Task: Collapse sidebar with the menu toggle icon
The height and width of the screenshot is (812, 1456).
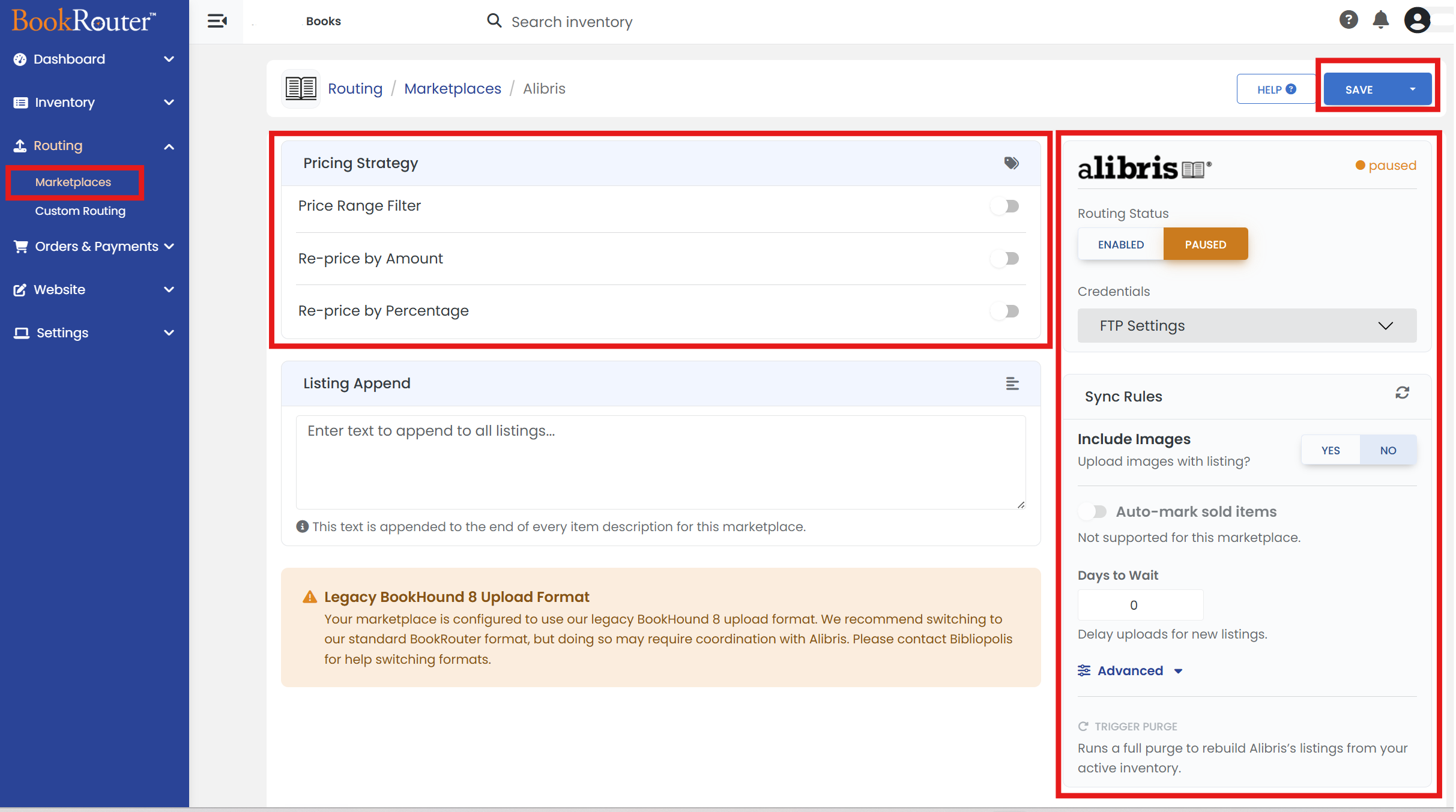Action: point(217,22)
